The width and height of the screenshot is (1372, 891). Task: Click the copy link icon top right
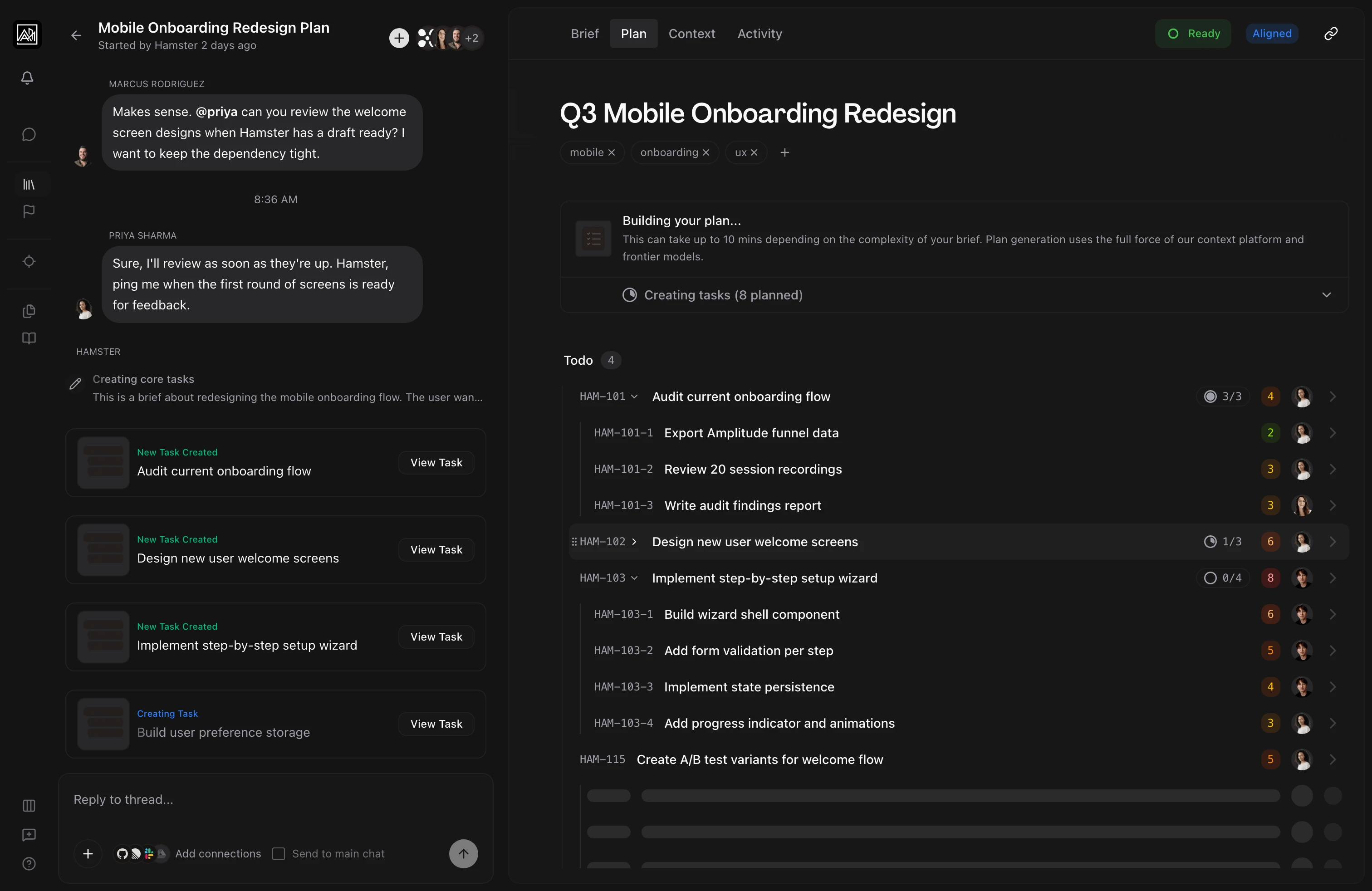1331,34
